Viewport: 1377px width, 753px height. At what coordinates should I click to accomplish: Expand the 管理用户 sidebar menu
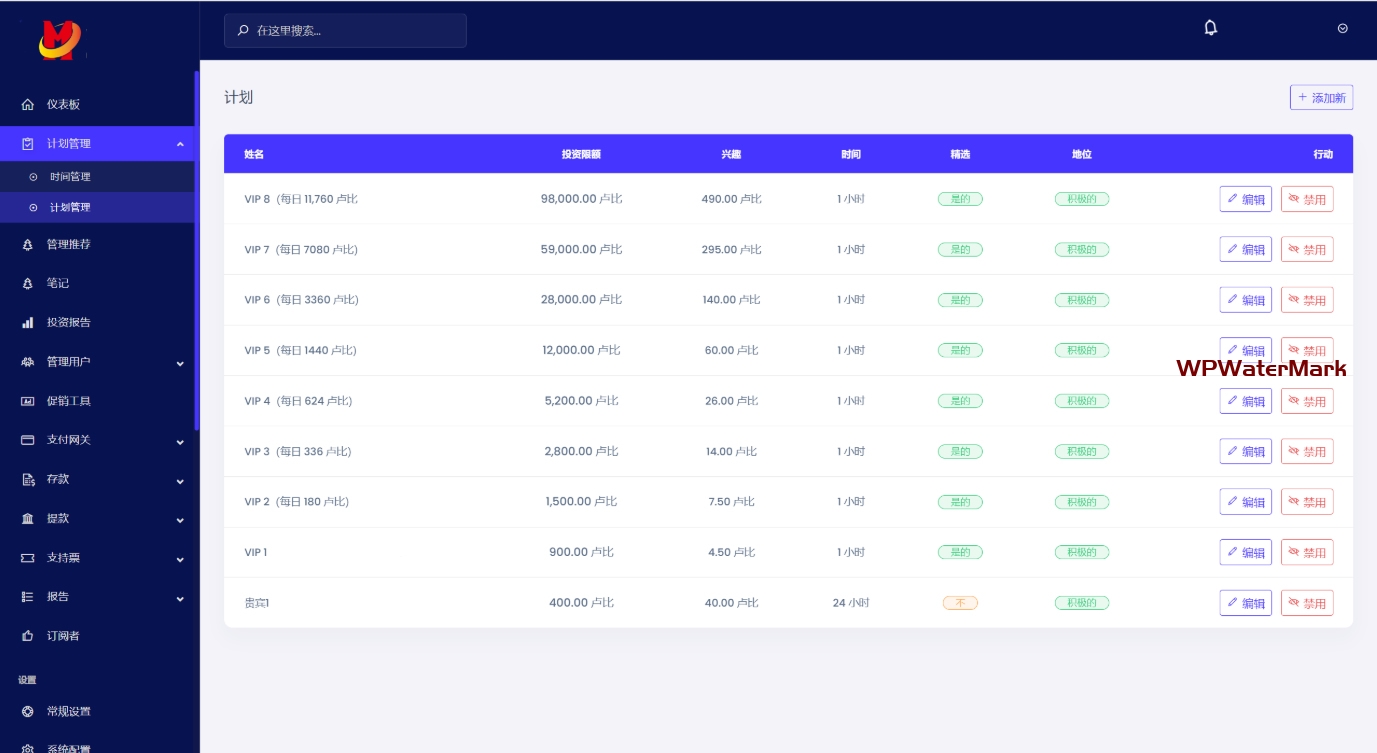pos(180,363)
